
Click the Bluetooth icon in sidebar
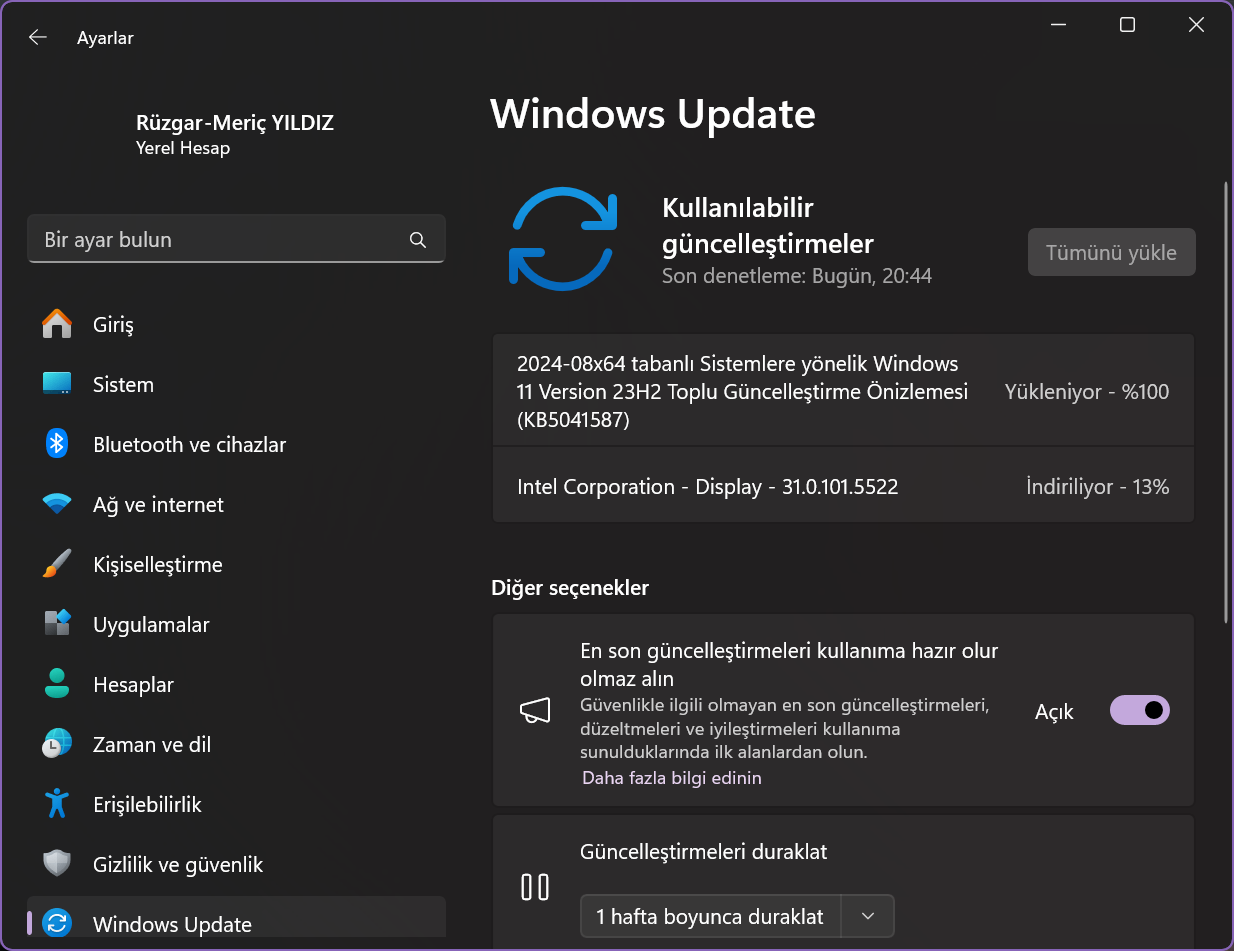[x=57, y=444]
